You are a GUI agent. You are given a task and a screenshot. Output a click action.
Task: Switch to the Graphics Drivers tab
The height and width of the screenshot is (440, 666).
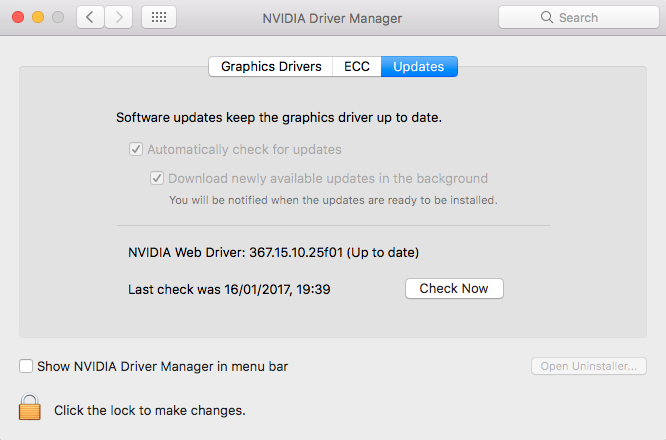tap(271, 67)
